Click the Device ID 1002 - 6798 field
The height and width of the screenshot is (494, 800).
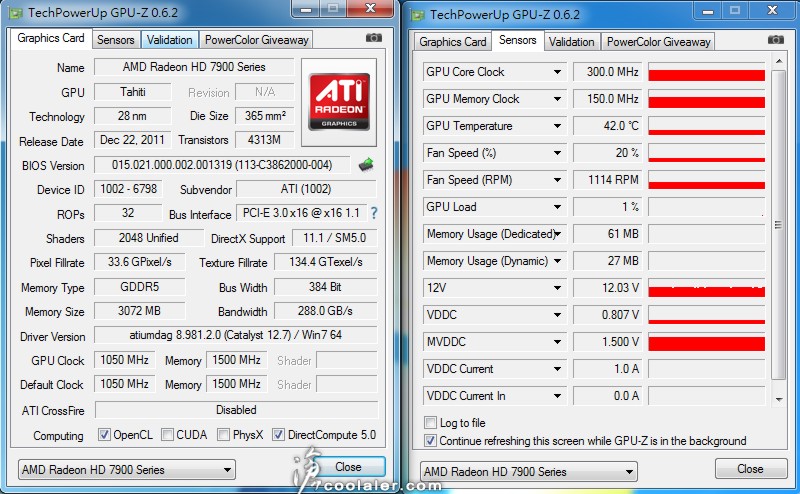(x=128, y=189)
